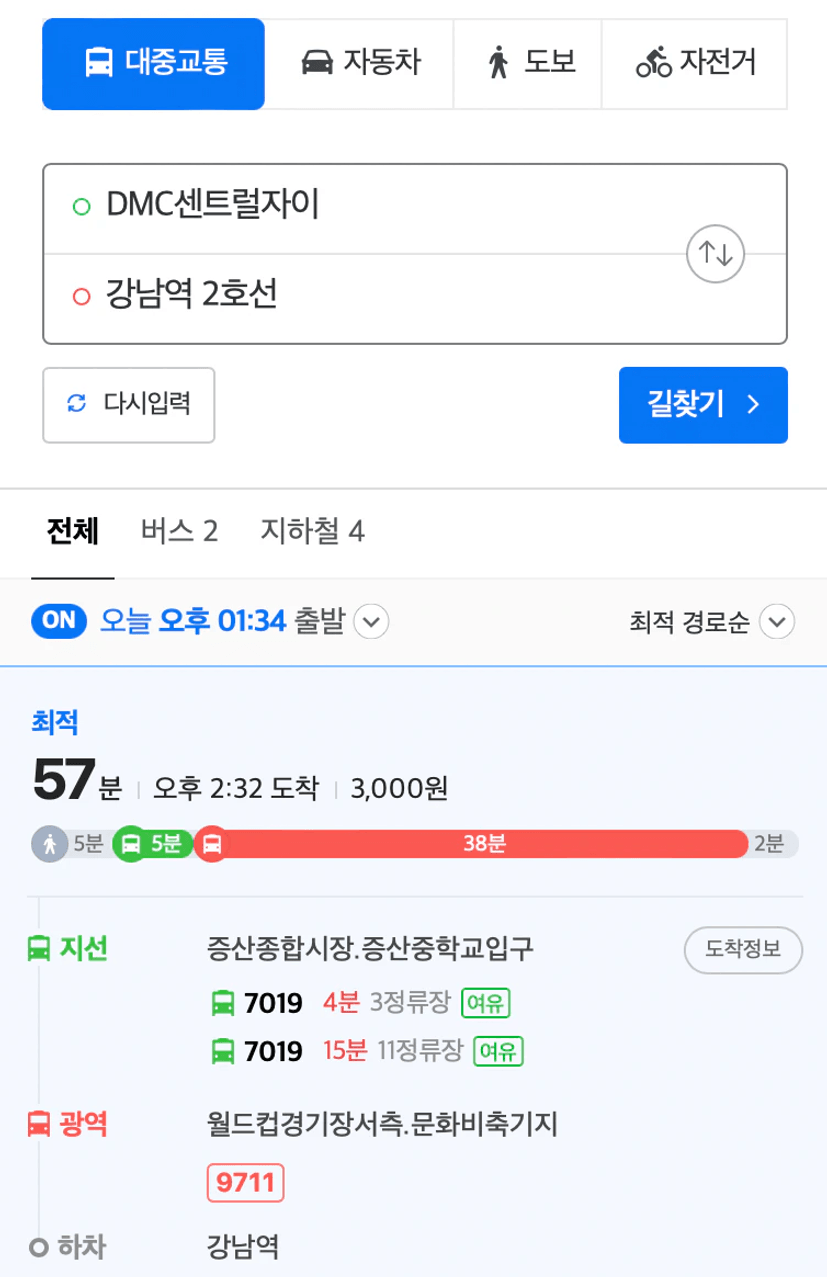Click the walking person icon on route bar
This screenshot has height=1277, width=827.
[49, 844]
